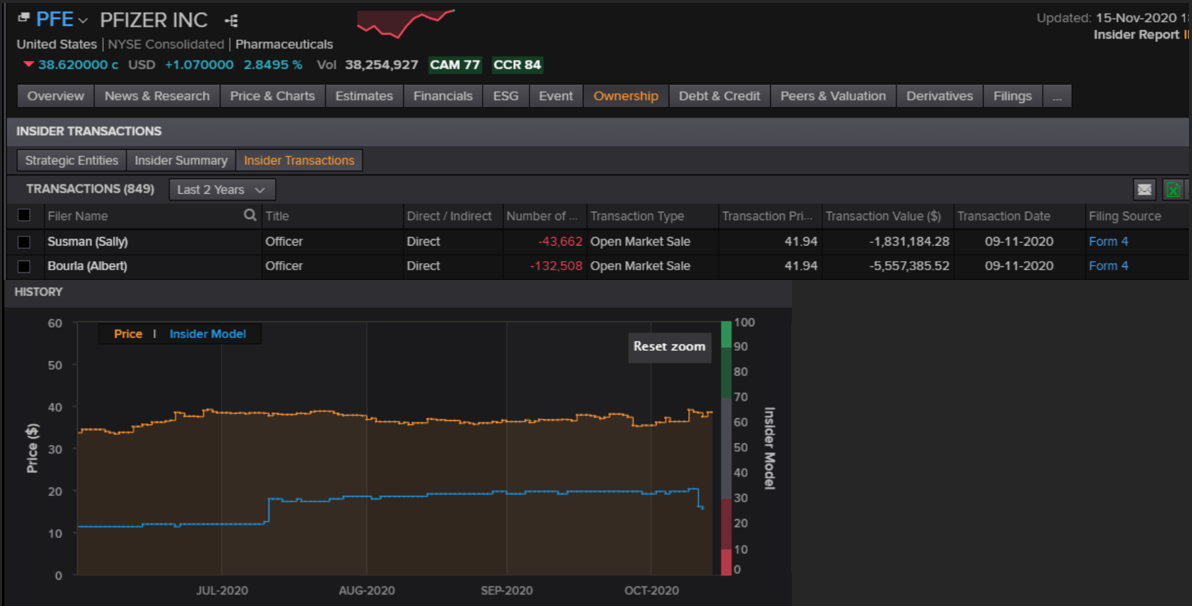The width and height of the screenshot is (1192, 606).
Task: Click the search icon in Filer Name column
Action: (249, 215)
